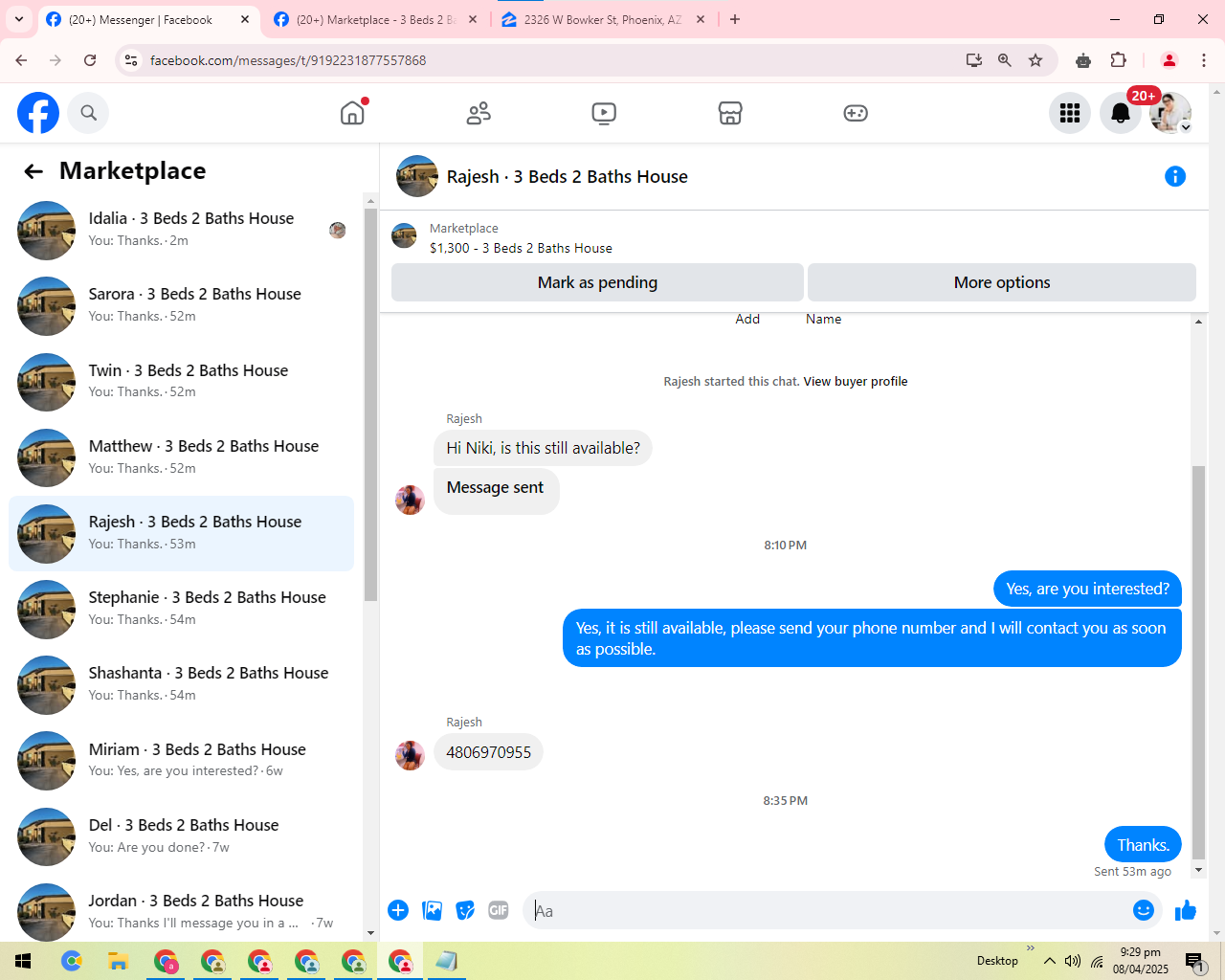Image resolution: width=1225 pixels, height=980 pixels.
Task: Show hidden system tray icons
Action: tap(1050, 961)
